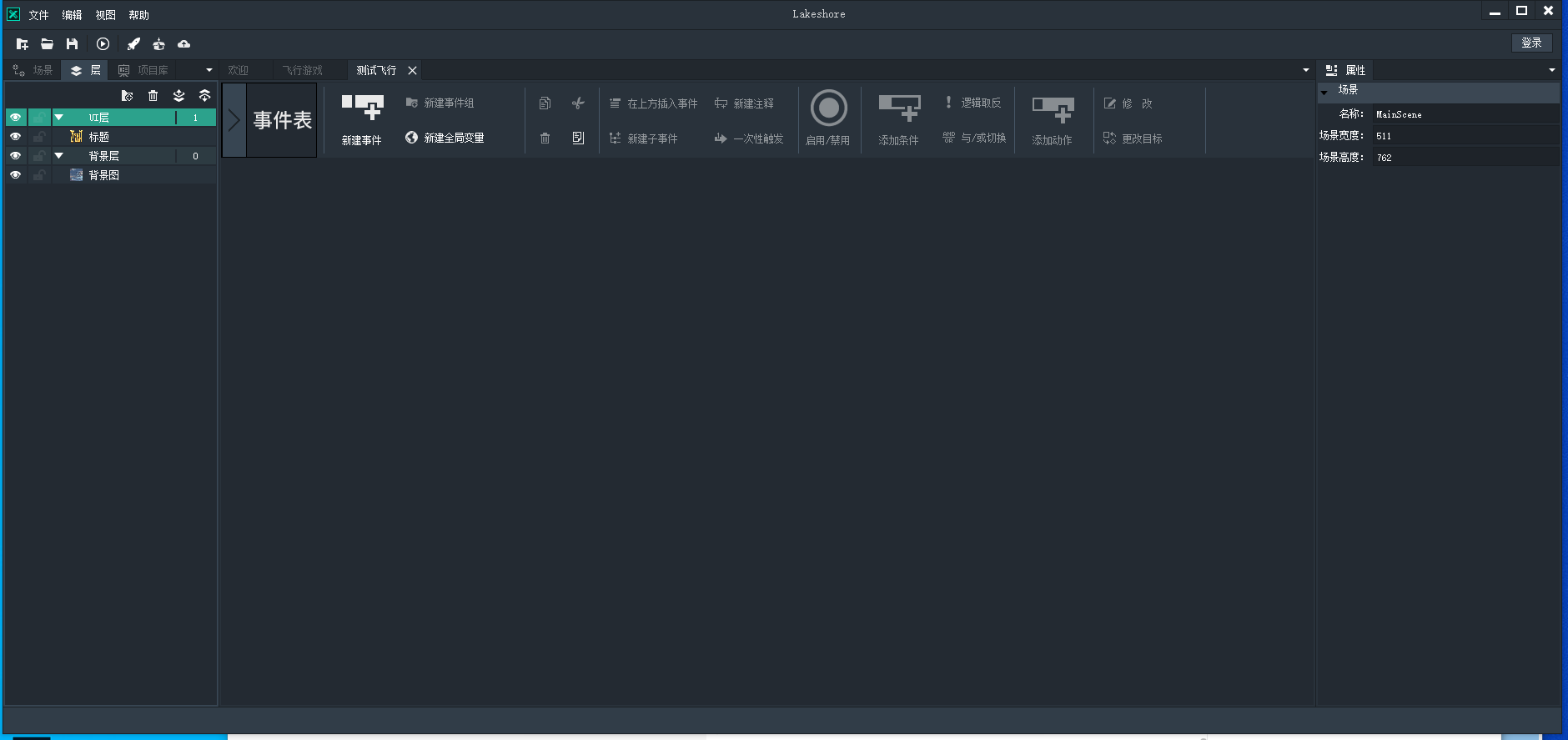Open the 编辑 menu
Screen dimensions: 1568x740
click(72, 15)
